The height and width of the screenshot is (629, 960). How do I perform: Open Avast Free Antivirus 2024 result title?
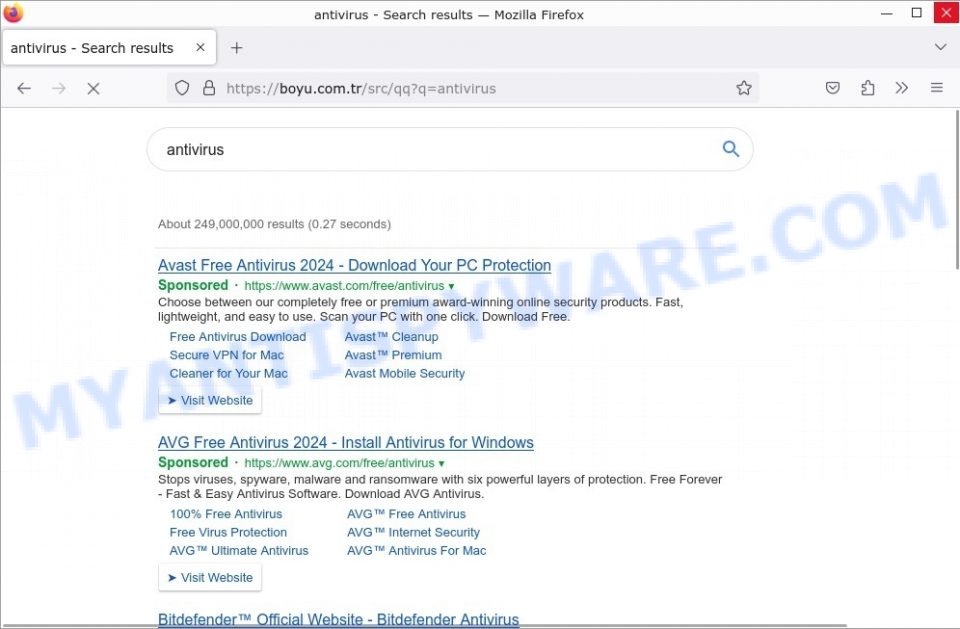[354, 265]
